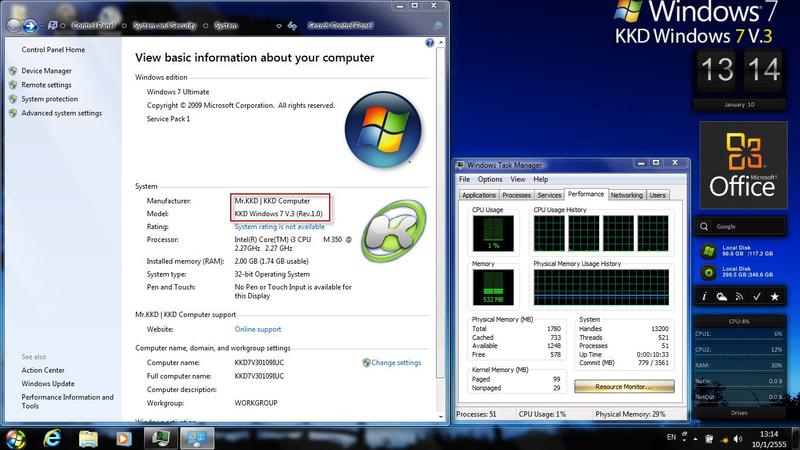Image resolution: width=800 pixels, height=450 pixels.
Task: Click the shield icon next to System protection
Action: pos(13,99)
